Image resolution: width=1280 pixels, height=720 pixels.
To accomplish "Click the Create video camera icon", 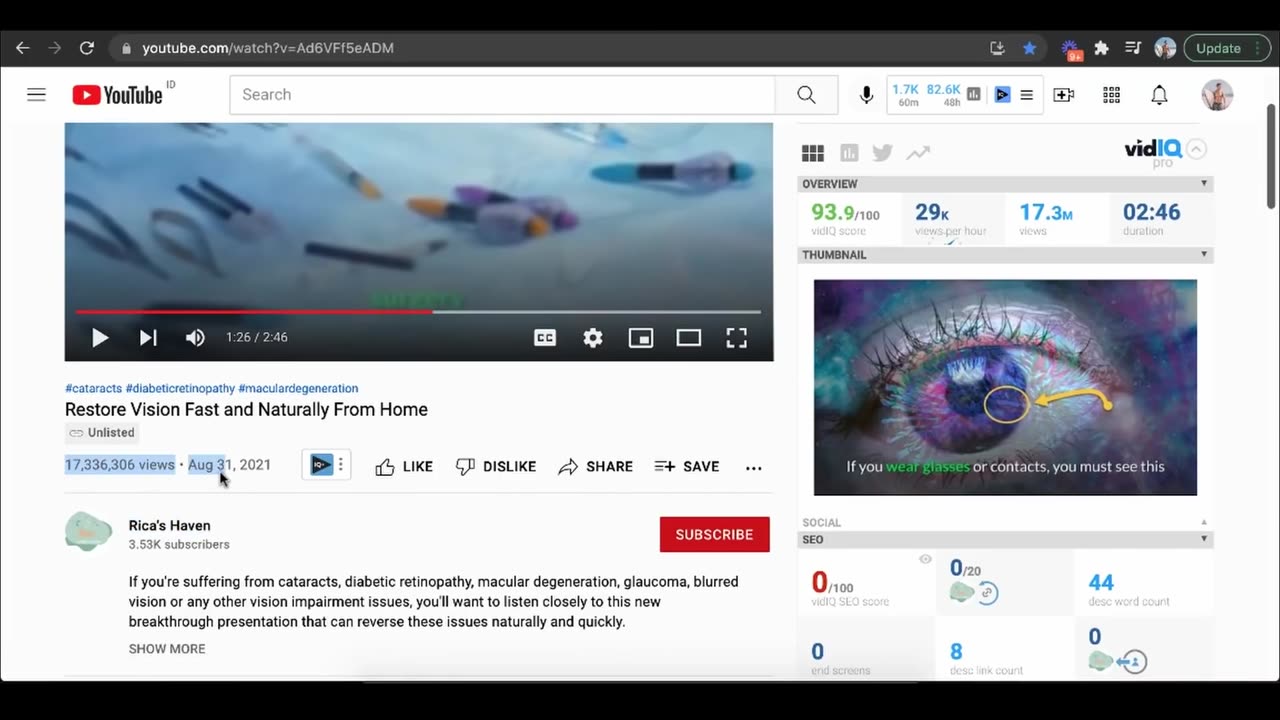I will click(1064, 95).
